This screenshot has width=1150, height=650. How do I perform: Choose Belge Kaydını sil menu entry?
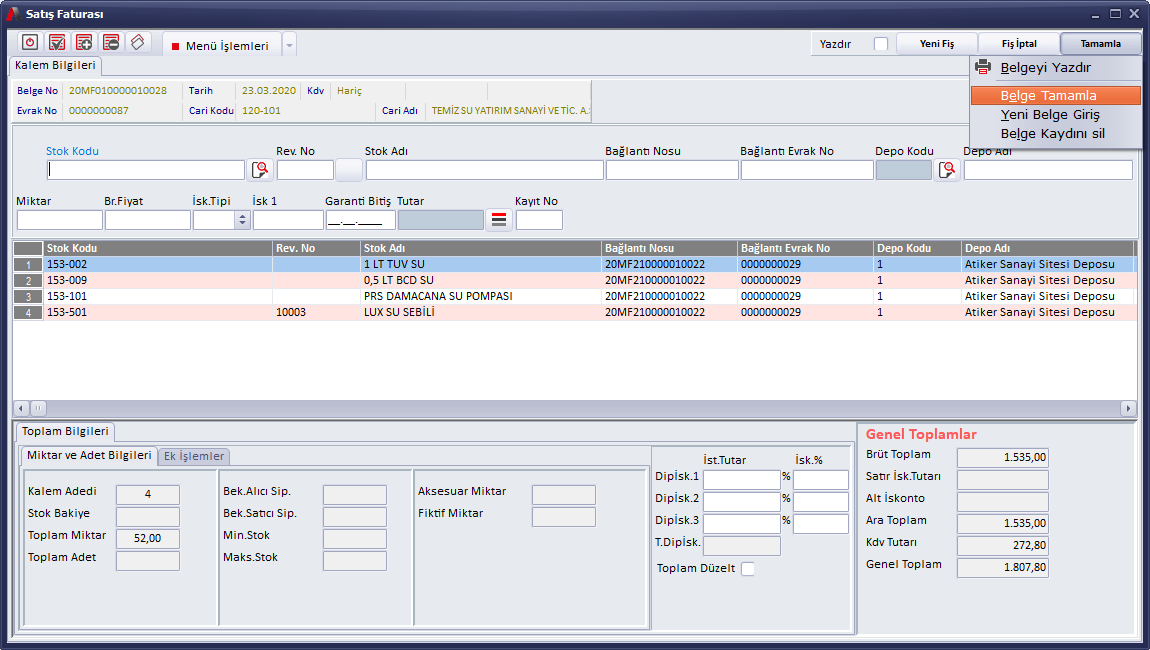[x=1055, y=134]
